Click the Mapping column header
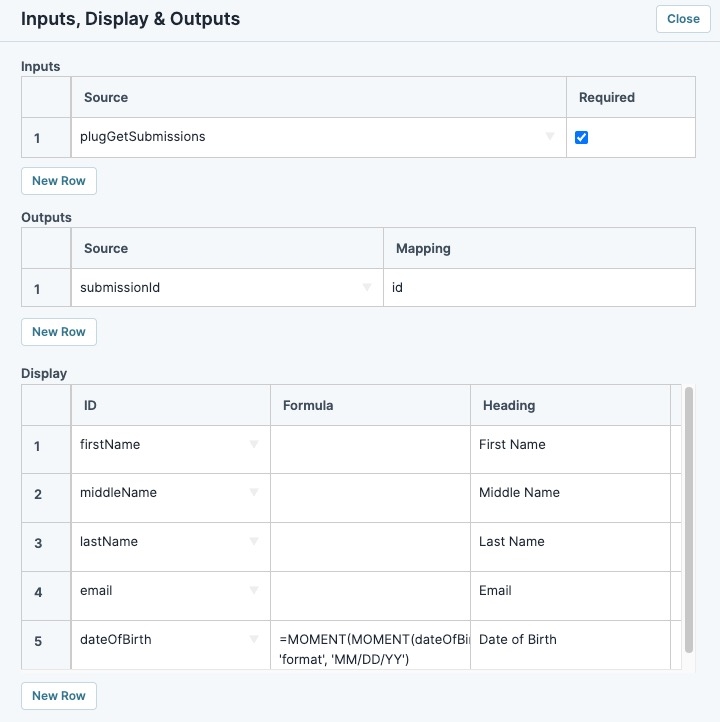Screen dimensions: 720x722 point(539,248)
